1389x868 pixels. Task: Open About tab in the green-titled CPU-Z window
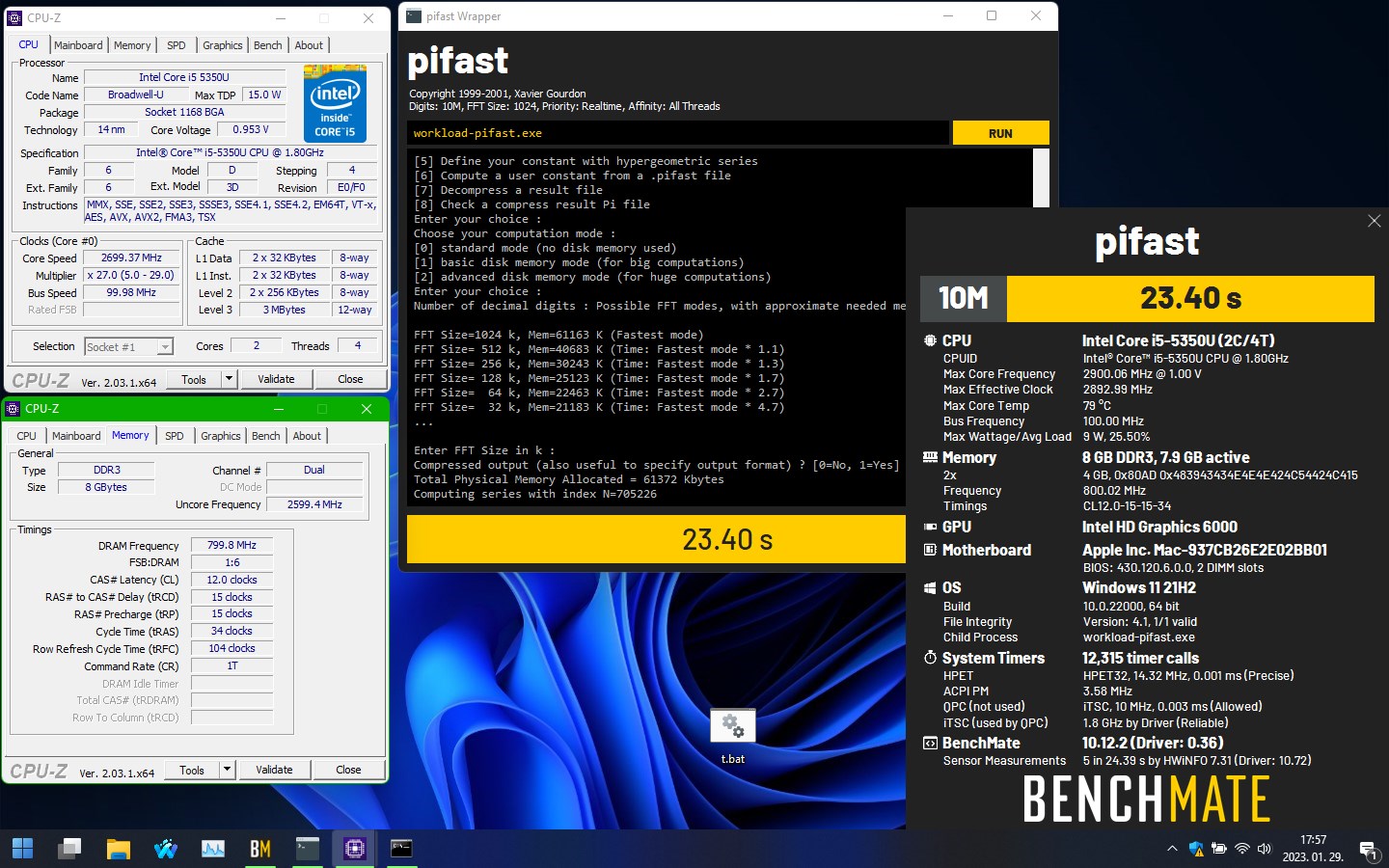(x=307, y=436)
